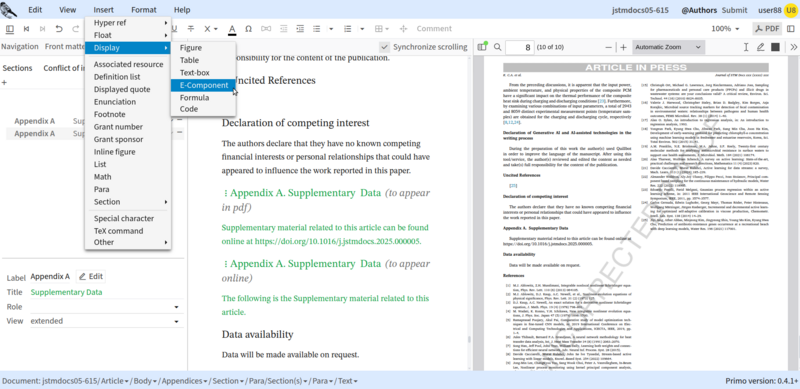
Task: Click the Undo arrow icon
Action: point(59,29)
